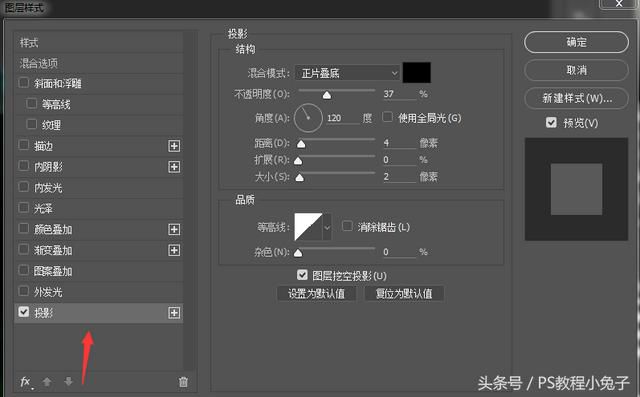This screenshot has height=397, width=640.
Task: Click the 距离 slider handle
Action: tap(301, 144)
